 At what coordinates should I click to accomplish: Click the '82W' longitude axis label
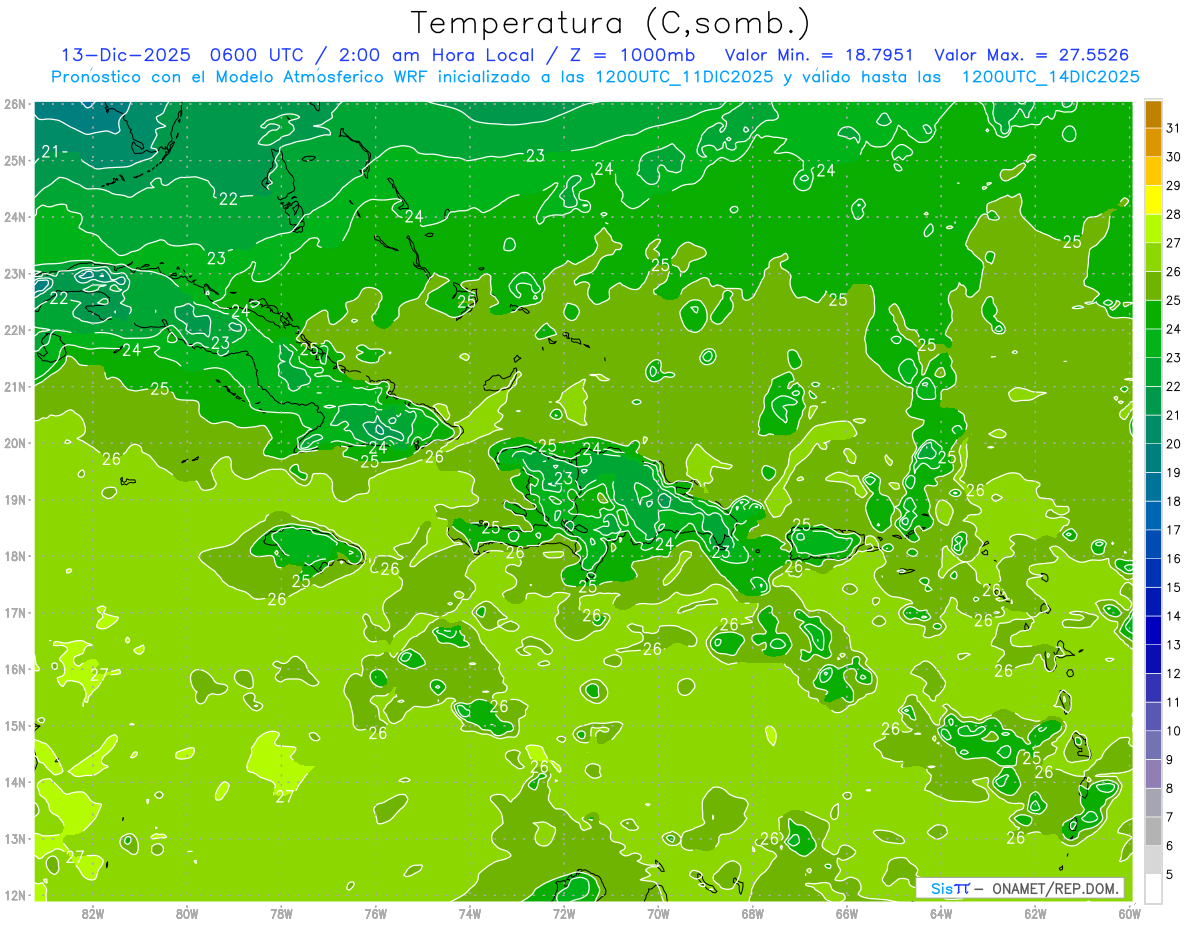(x=93, y=913)
